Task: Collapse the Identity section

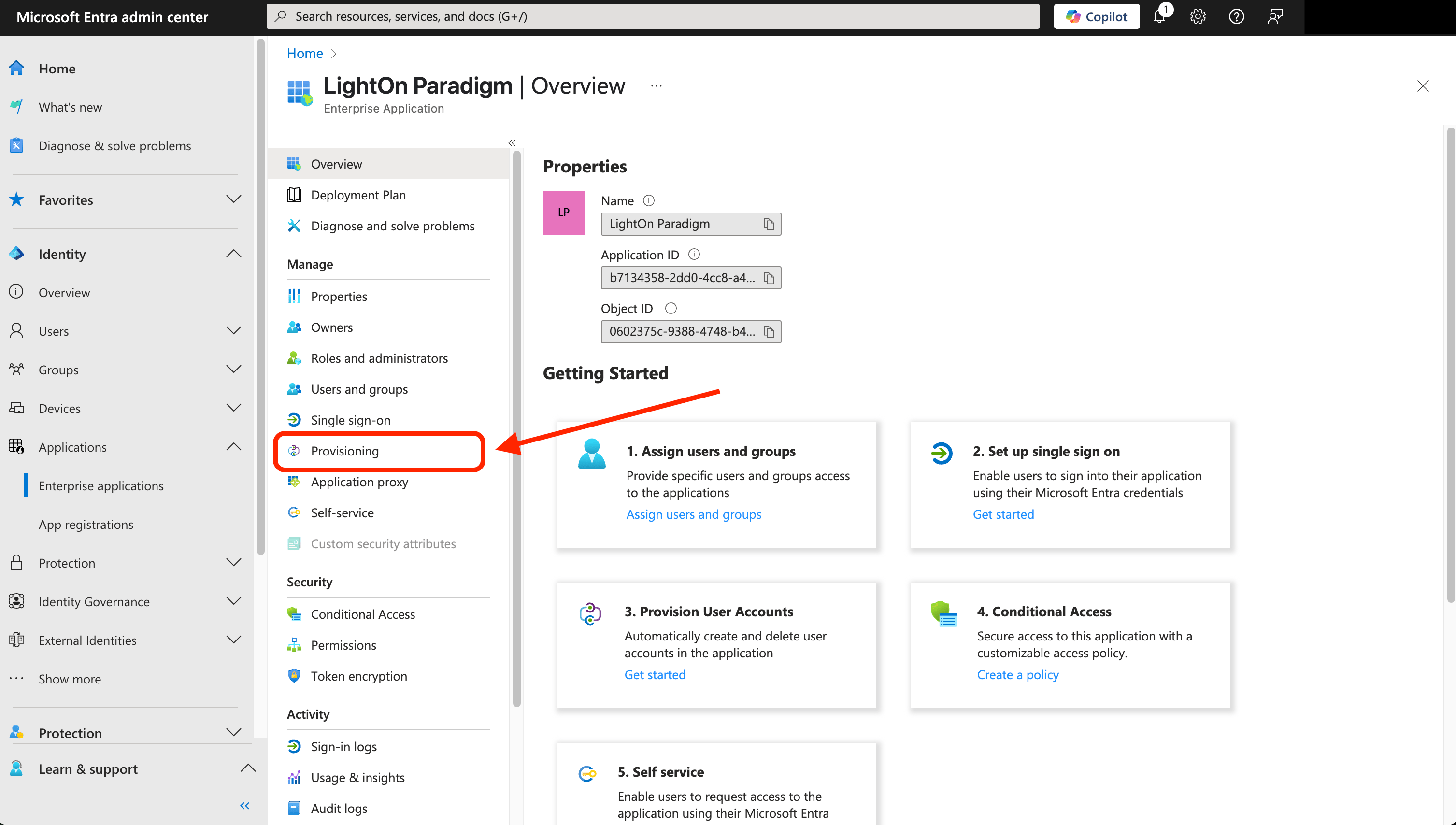Action: pyautogui.click(x=233, y=254)
